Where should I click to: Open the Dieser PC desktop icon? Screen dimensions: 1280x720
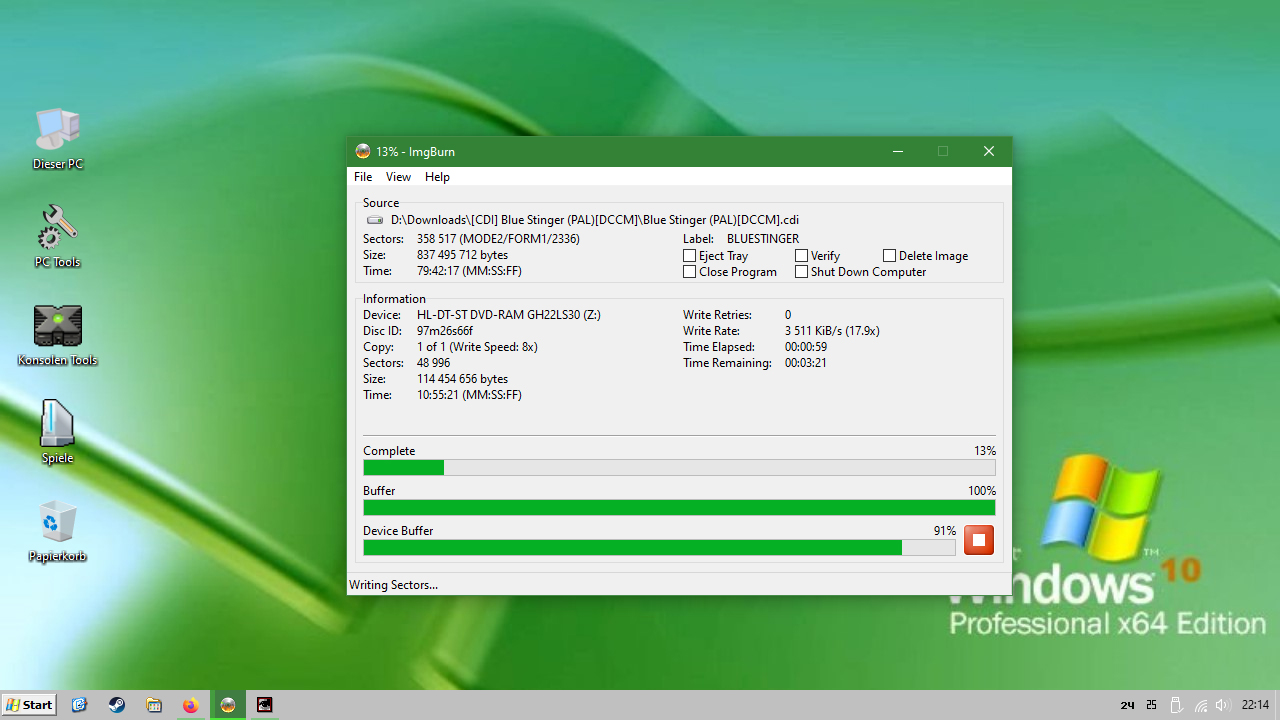[x=58, y=138]
